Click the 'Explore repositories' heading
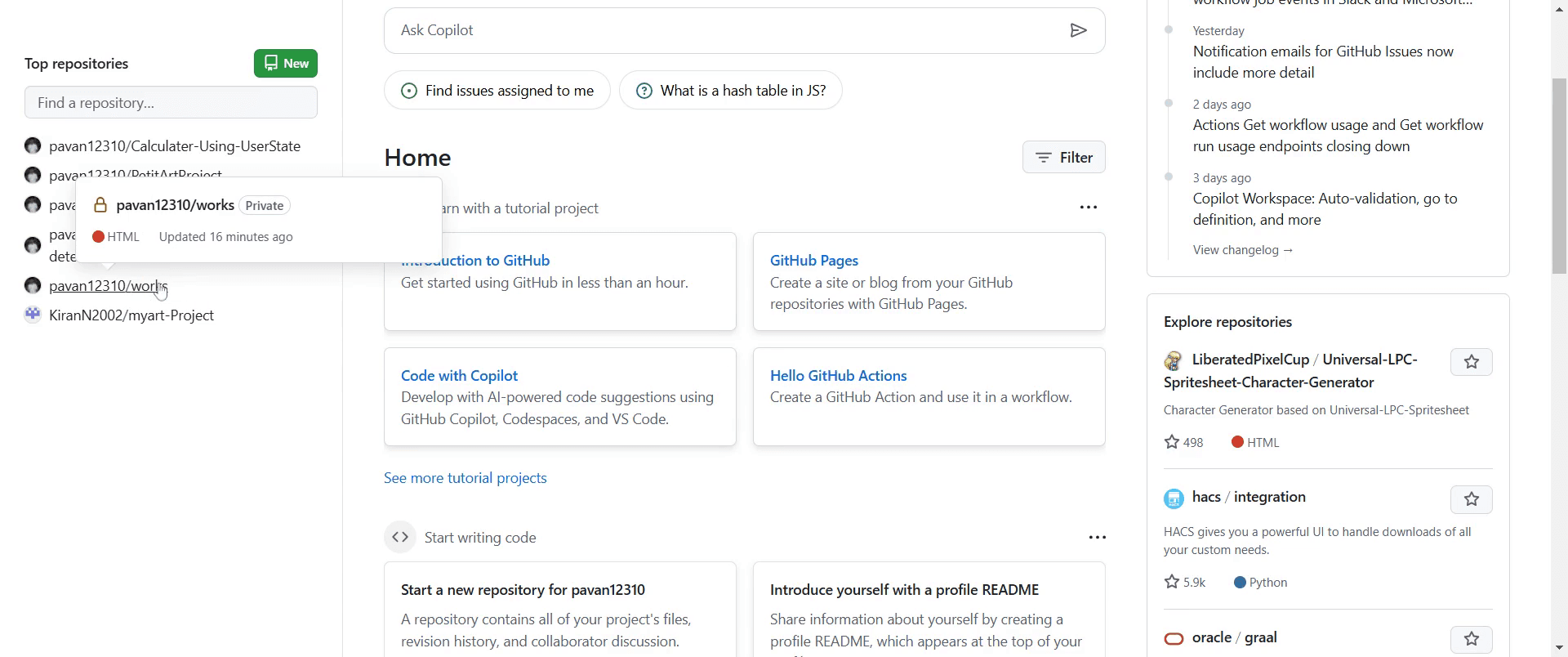 pos(1227,322)
